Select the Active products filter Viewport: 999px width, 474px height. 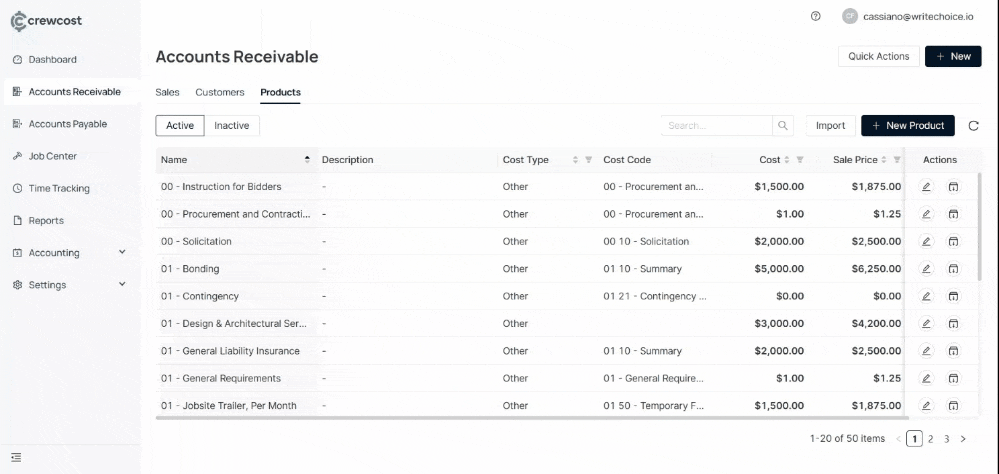click(x=180, y=126)
